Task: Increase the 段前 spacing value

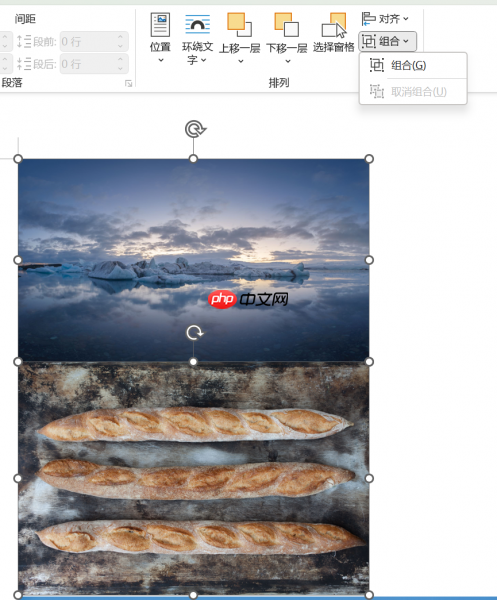Action: point(120,37)
